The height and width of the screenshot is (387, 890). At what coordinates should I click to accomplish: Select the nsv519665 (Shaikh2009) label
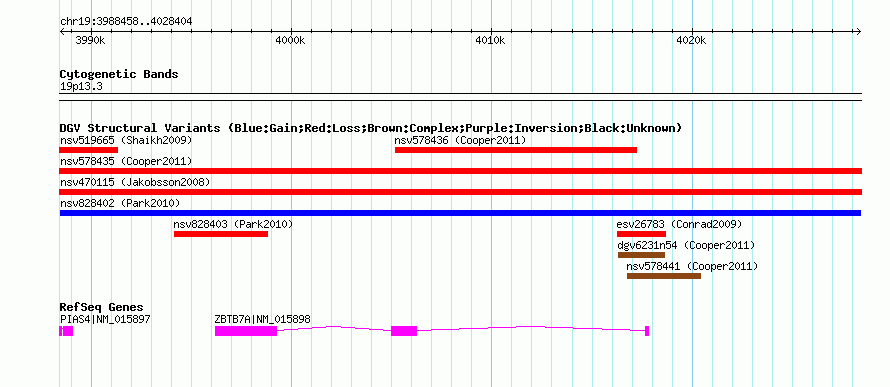click(126, 140)
